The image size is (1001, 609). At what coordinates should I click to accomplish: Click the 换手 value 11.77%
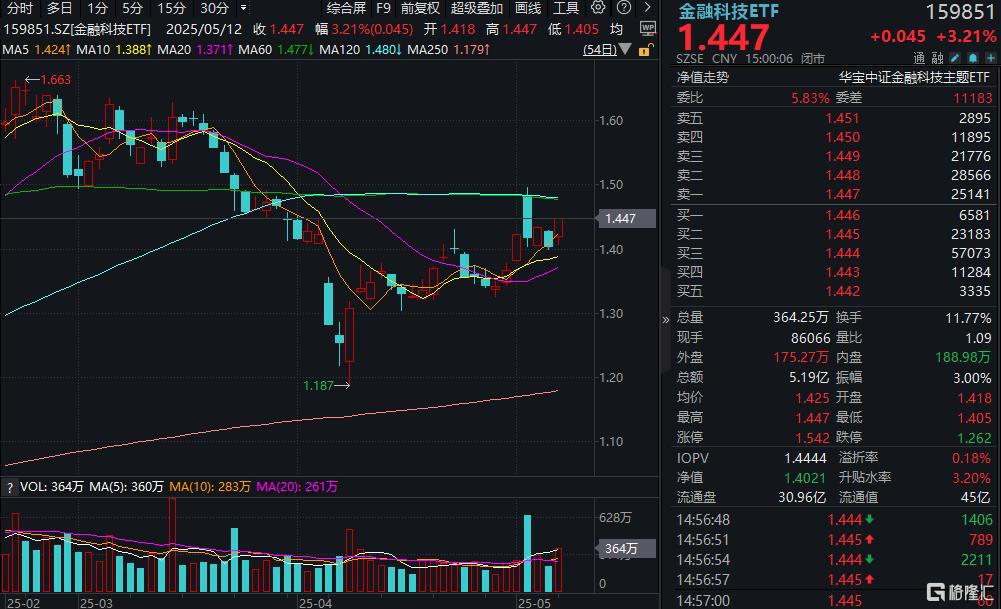pyautogui.click(x=968, y=318)
